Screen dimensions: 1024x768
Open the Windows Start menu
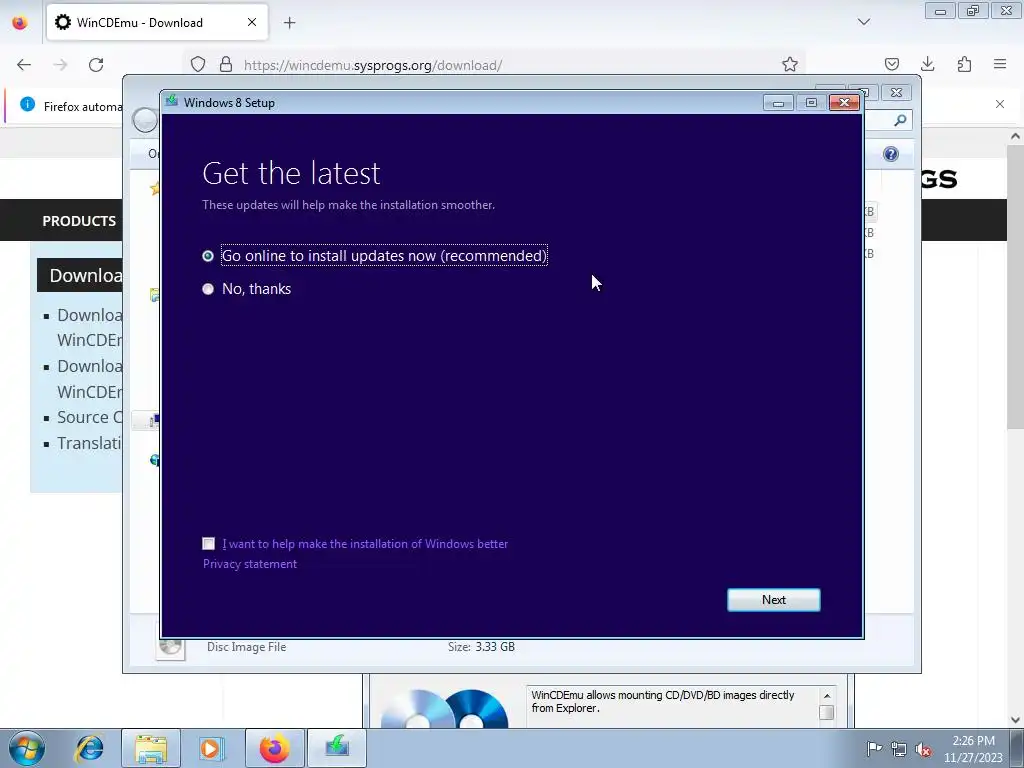[x=27, y=748]
